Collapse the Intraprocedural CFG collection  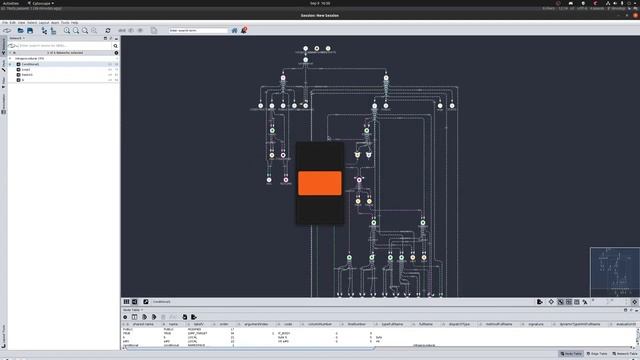[x=11, y=59]
